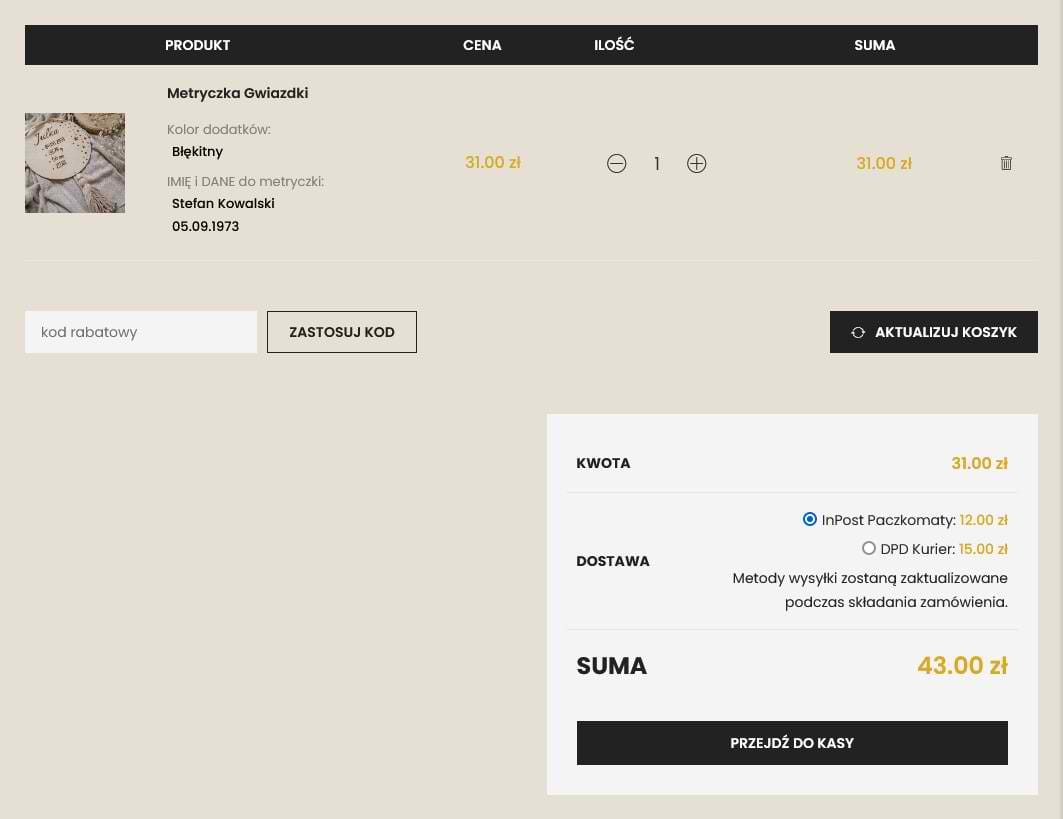Click the DPD Kurier label text

pos(917,549)
